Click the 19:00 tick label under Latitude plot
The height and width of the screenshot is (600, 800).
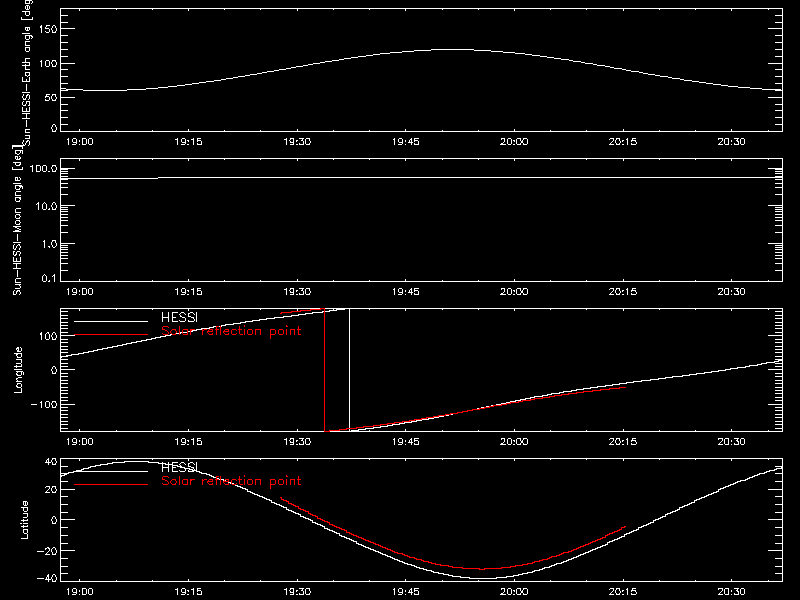coord(80,592)
